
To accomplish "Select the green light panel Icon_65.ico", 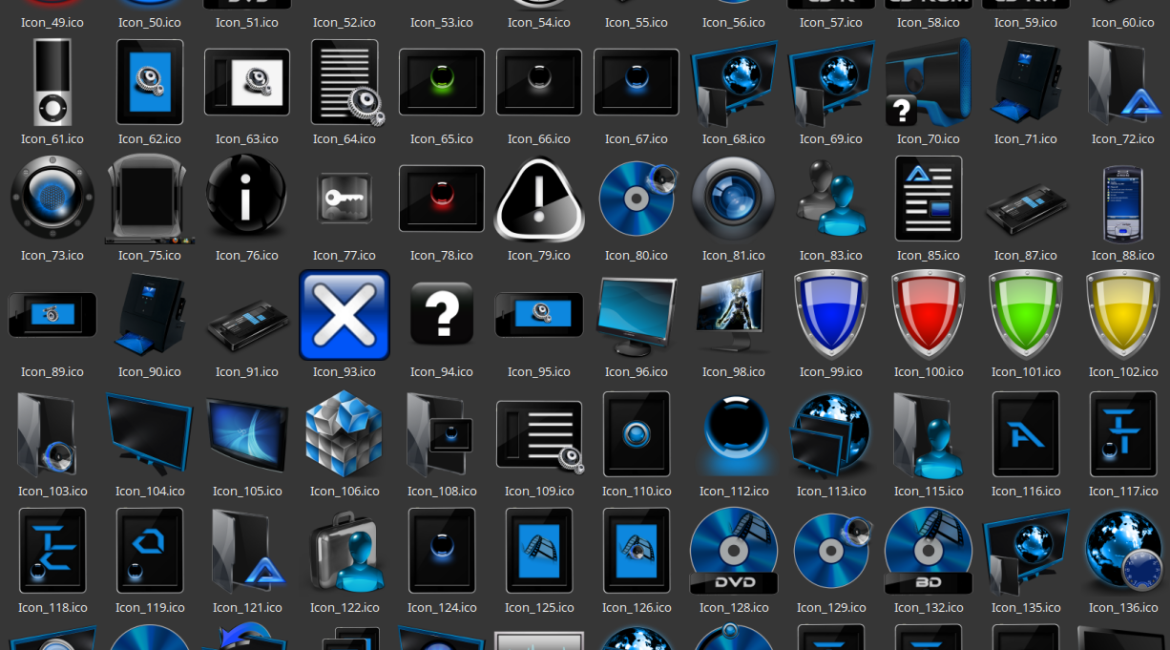I will [441, 82].
